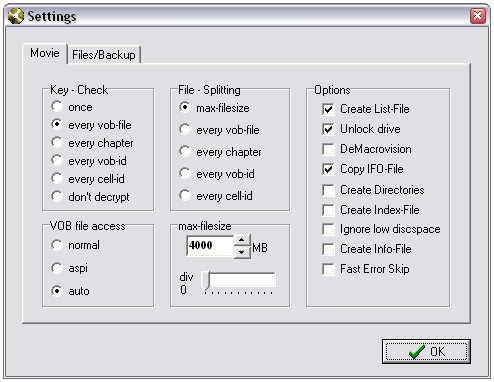Viewport: 494px width, 382px height.
Task: Select the Movie tab
Action: tap(45, 53)
